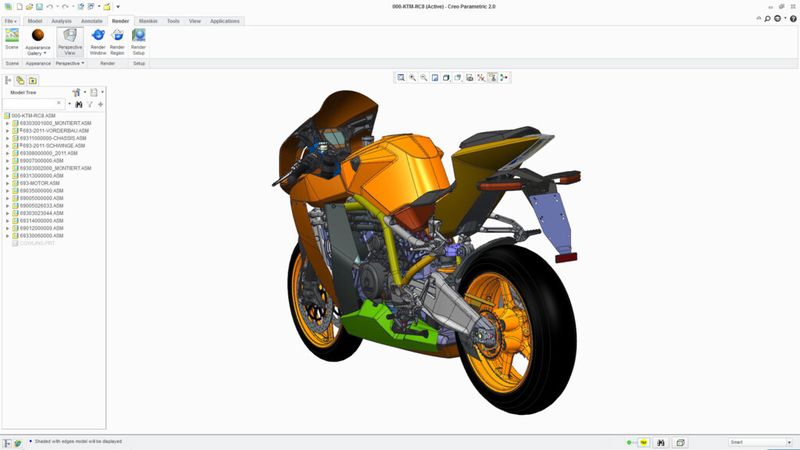Click Refit icon in graphics toolbar
Image resolution: width=800 pixels, height=450 pixels.
[x=401, y=78]
